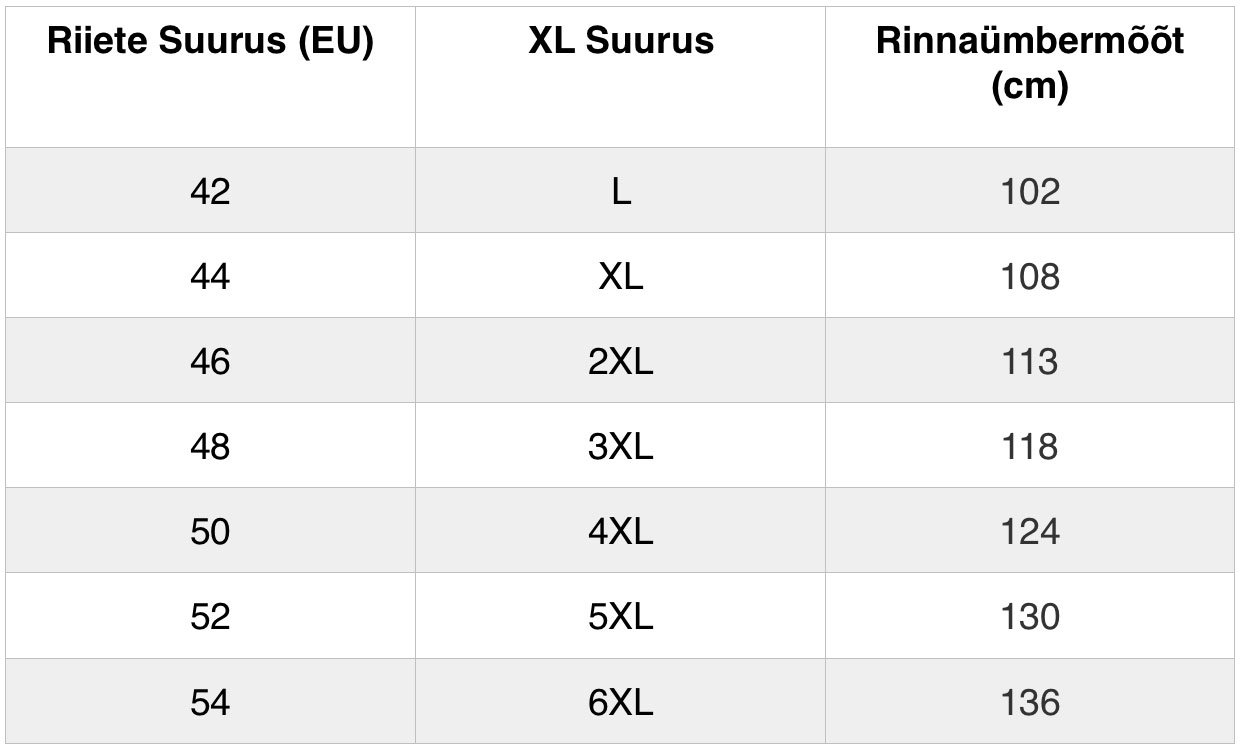The width and height of the screenshot is (1240, 750).
Task: Select the 130 chest measurement cell
Action: pyautogui.click(x=1030, y=616)
